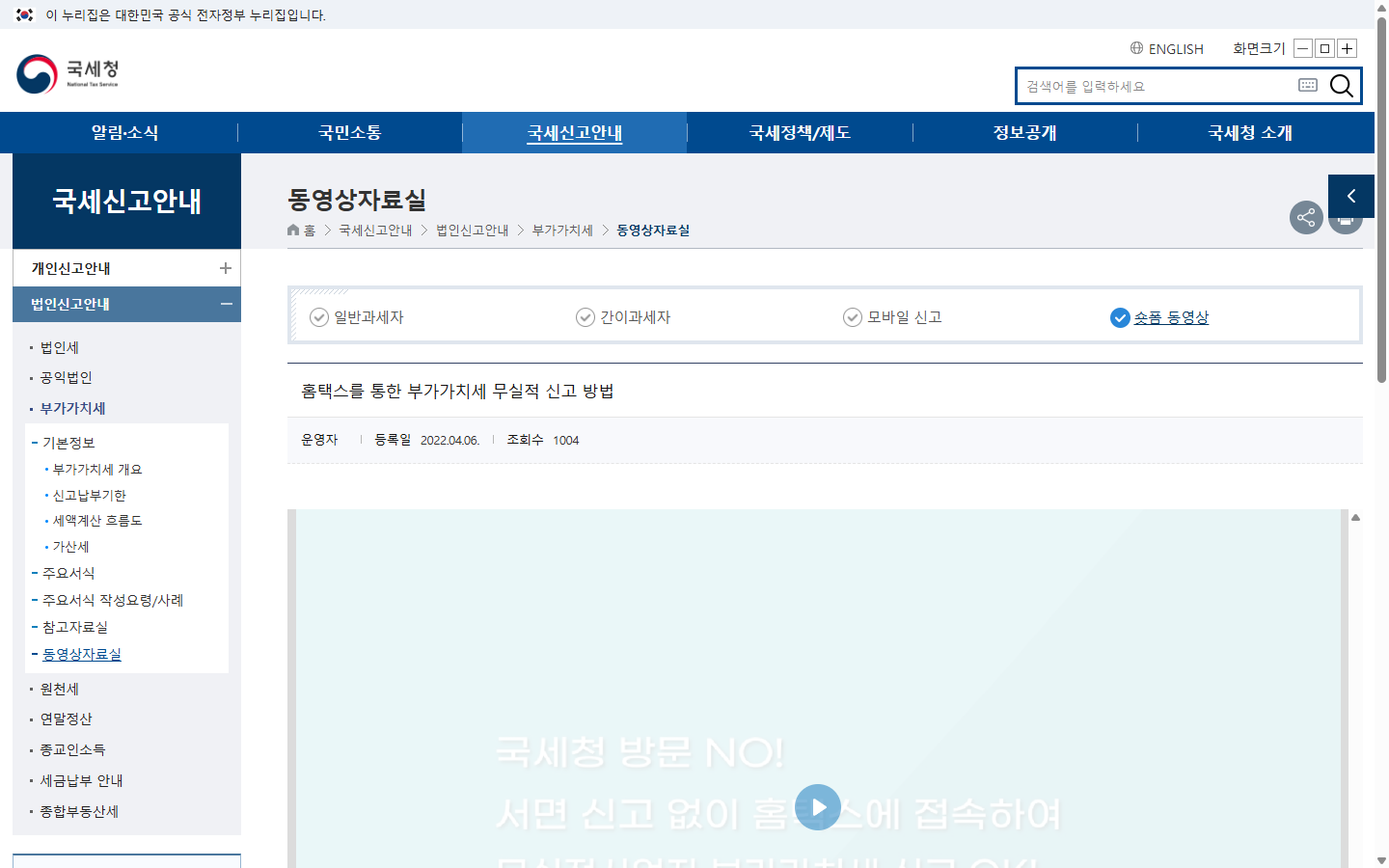Open the collapsed side panel arrow
The image size is (1389, 868).
(x=1351, y=196)
